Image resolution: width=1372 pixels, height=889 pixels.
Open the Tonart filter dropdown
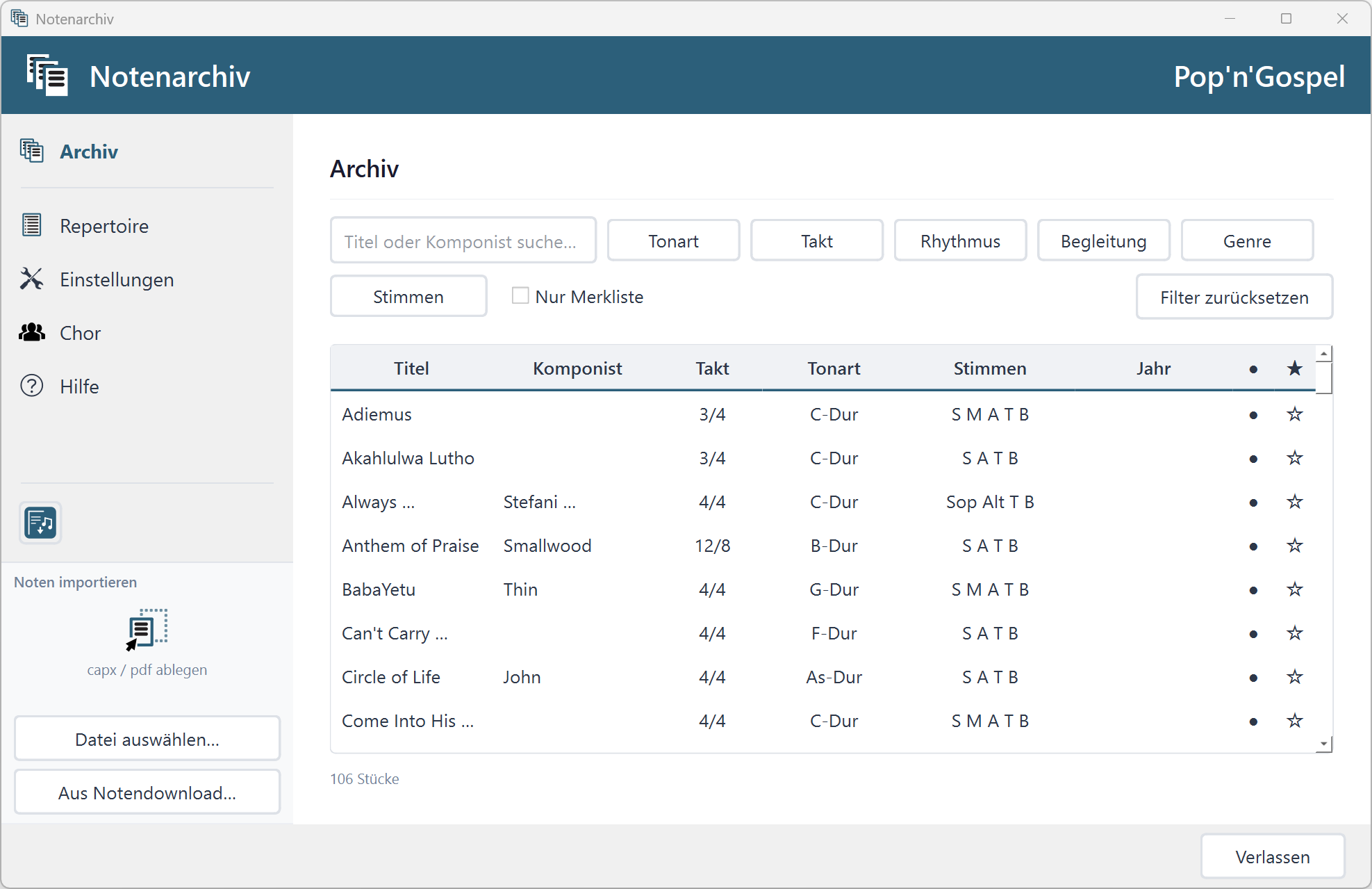673,240
